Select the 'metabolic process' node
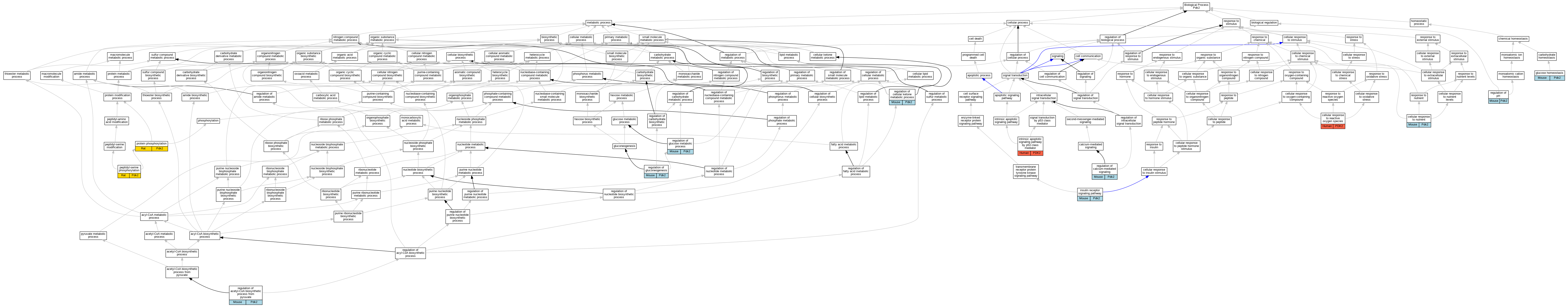 [598, 23]
